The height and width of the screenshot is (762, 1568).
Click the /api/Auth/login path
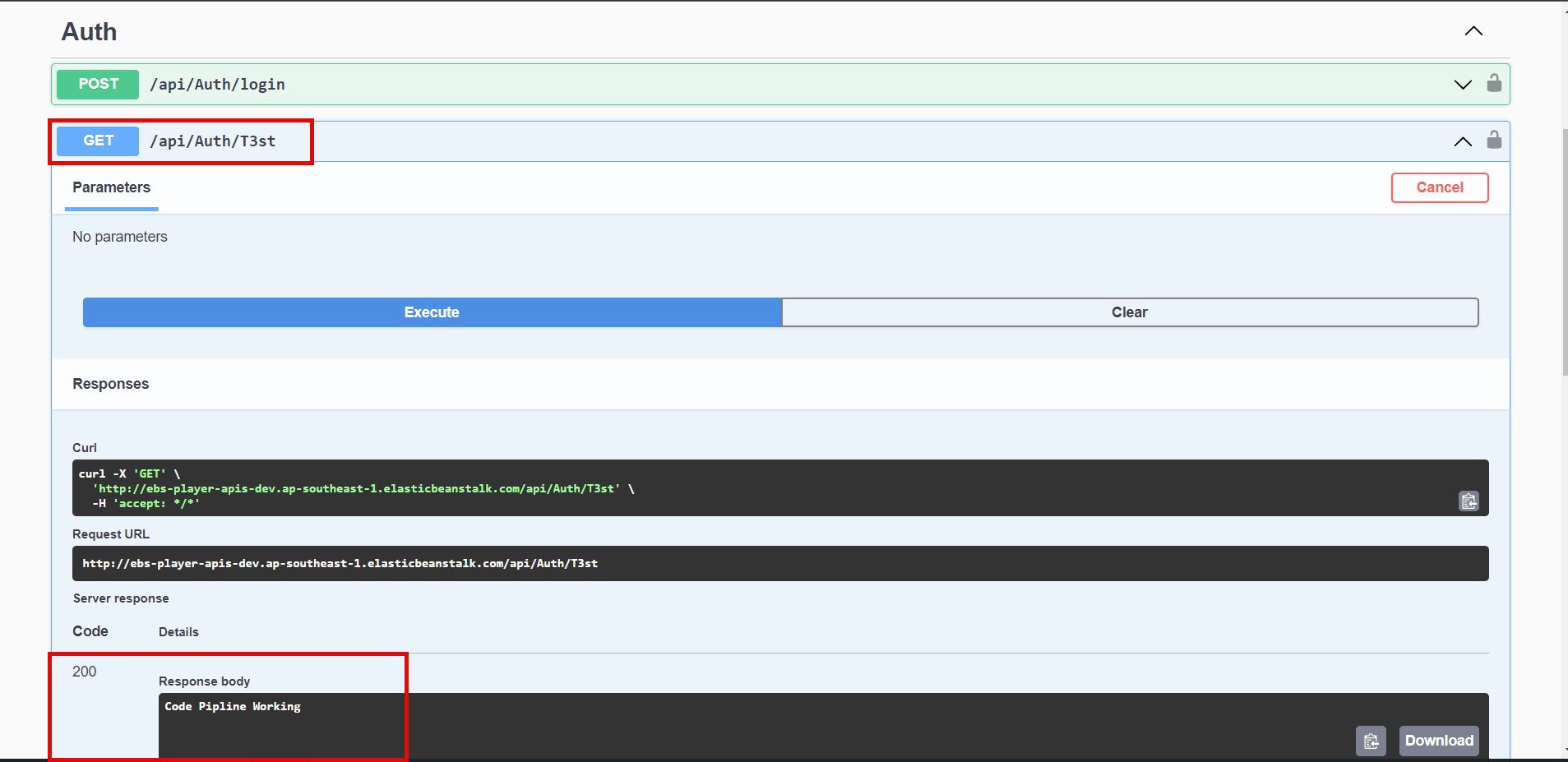[x=217, y=84]
